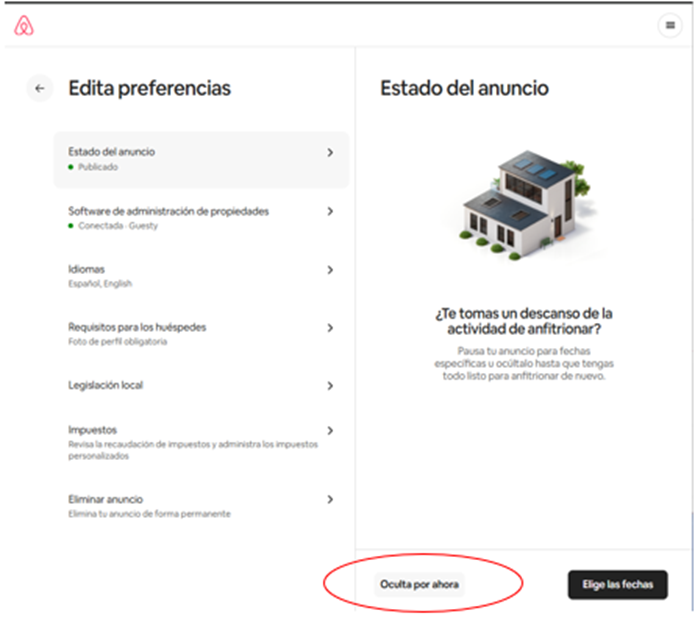Click the Oculta por ahora button
Viewport: 695px width, 633px height.
pos(419,585)
